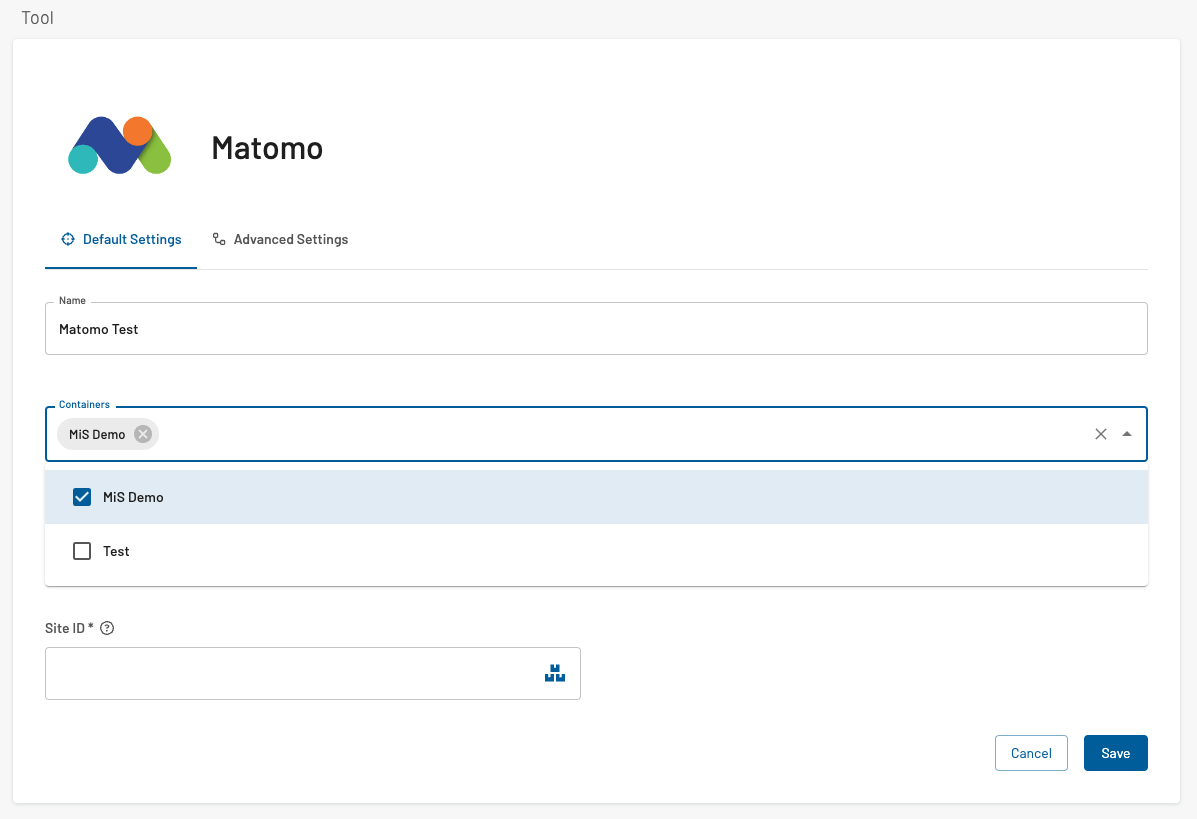Click the Matomo logo image
The image size is (1197, 819).
coord(120,145)
